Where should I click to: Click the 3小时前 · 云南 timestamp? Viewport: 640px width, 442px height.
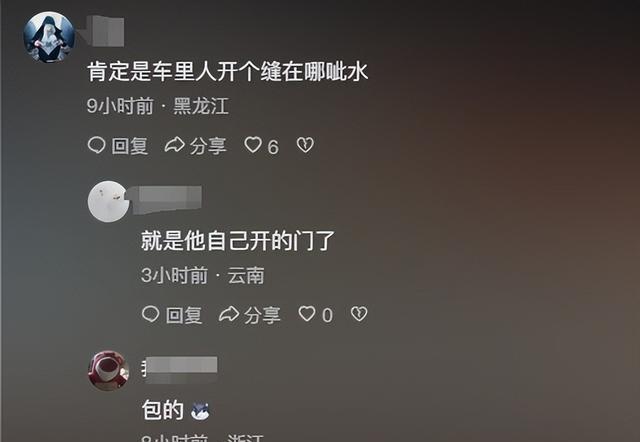click(x=202, y=275)
